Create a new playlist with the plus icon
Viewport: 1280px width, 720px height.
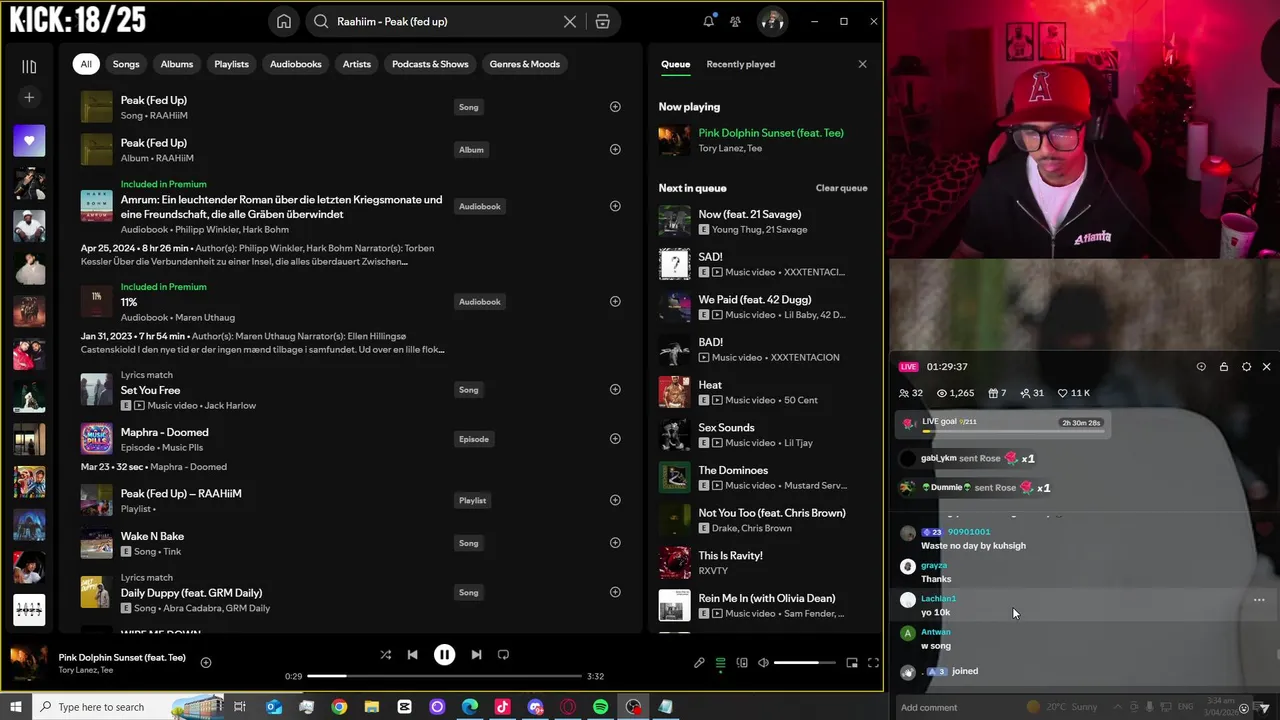tap(29, 97)
